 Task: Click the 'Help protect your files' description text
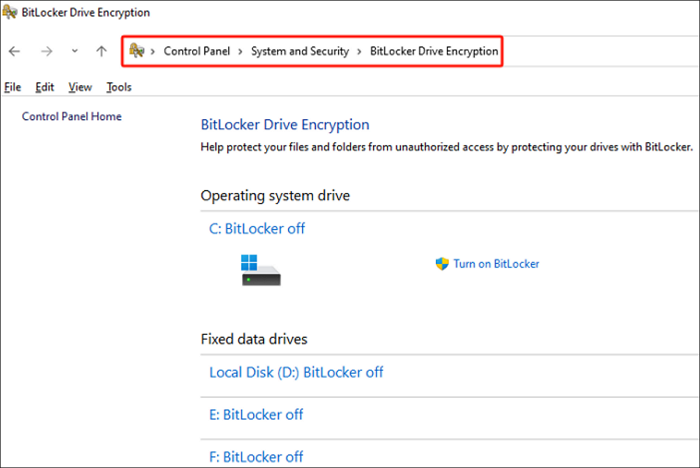(x=446, y=147)
